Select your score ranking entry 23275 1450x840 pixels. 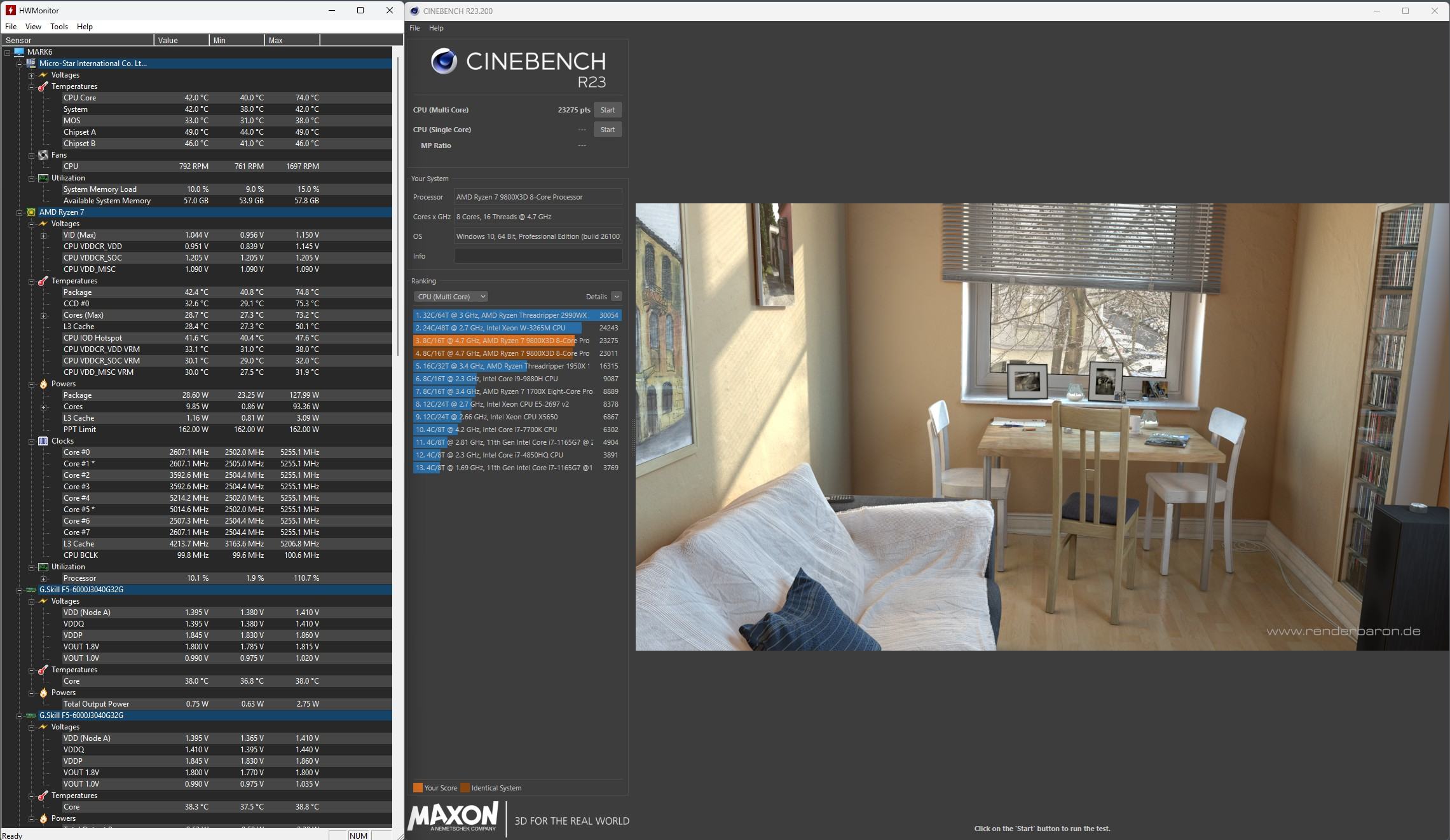pyautogui.click(x=517, y=341)
